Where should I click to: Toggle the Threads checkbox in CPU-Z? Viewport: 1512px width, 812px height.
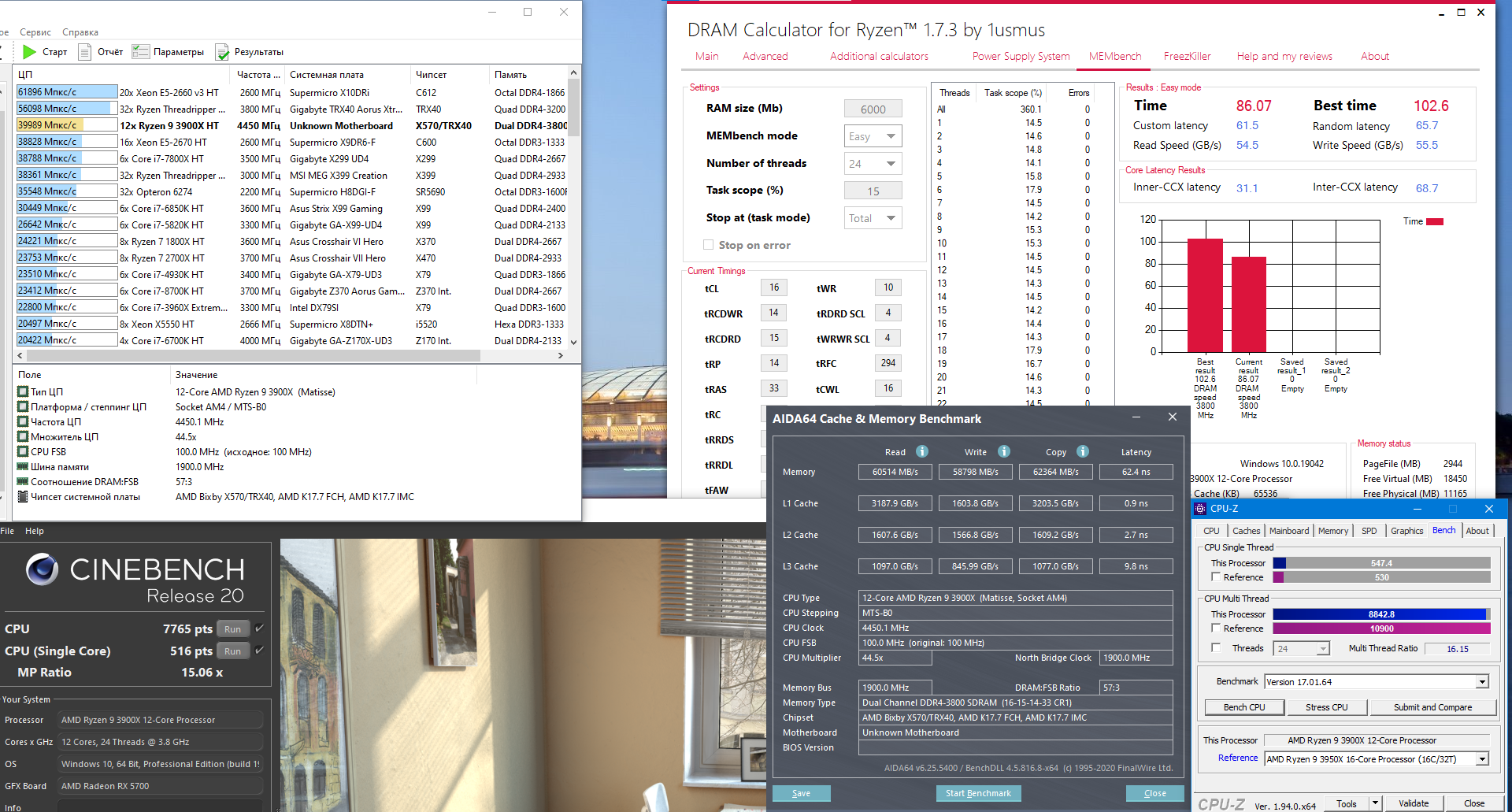pyautogui.click(x=1216, y=648)
